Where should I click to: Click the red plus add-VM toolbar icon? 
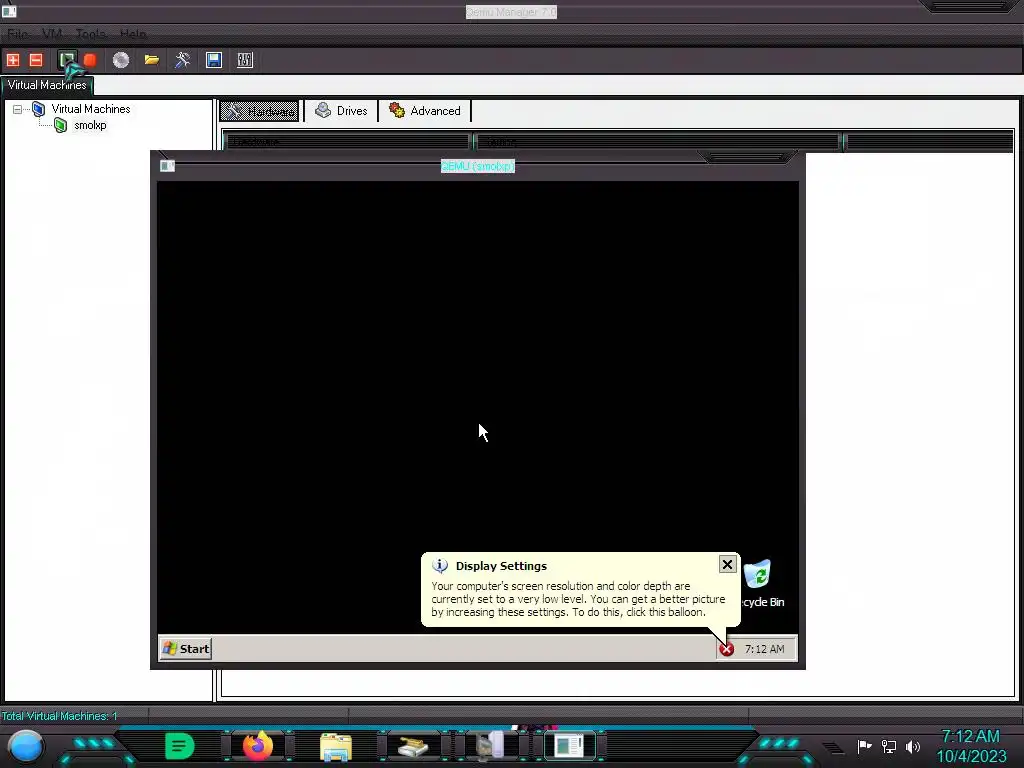[13, 60]
